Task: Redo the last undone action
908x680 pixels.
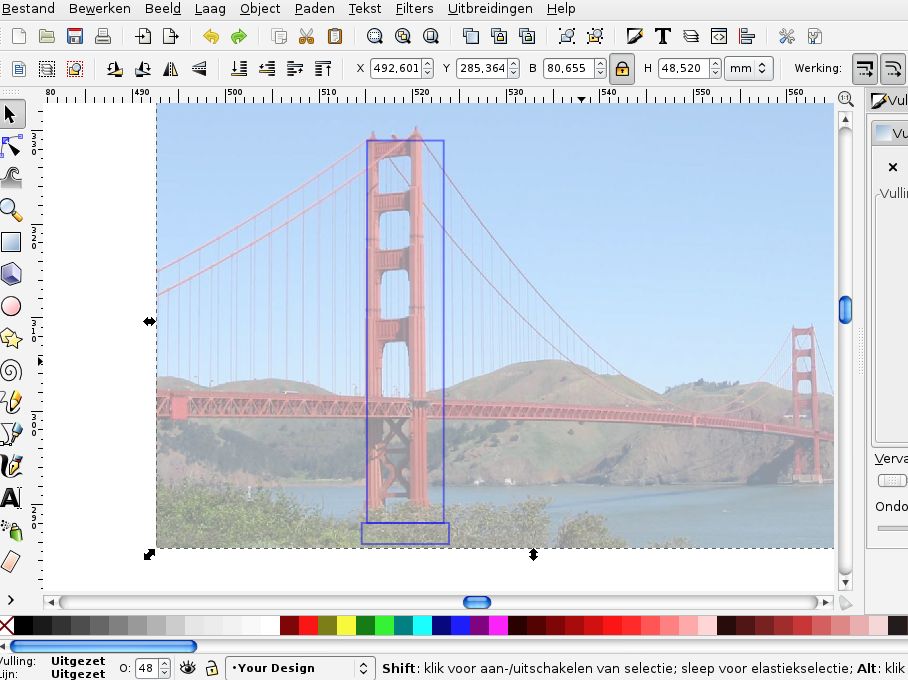Action: click(239, 36)
